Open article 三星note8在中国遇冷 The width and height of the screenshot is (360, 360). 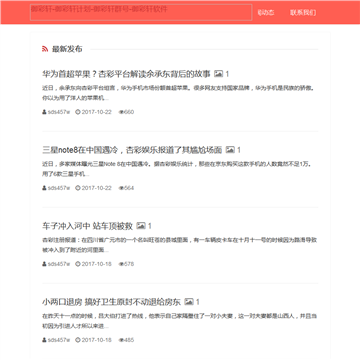[132, 150]
